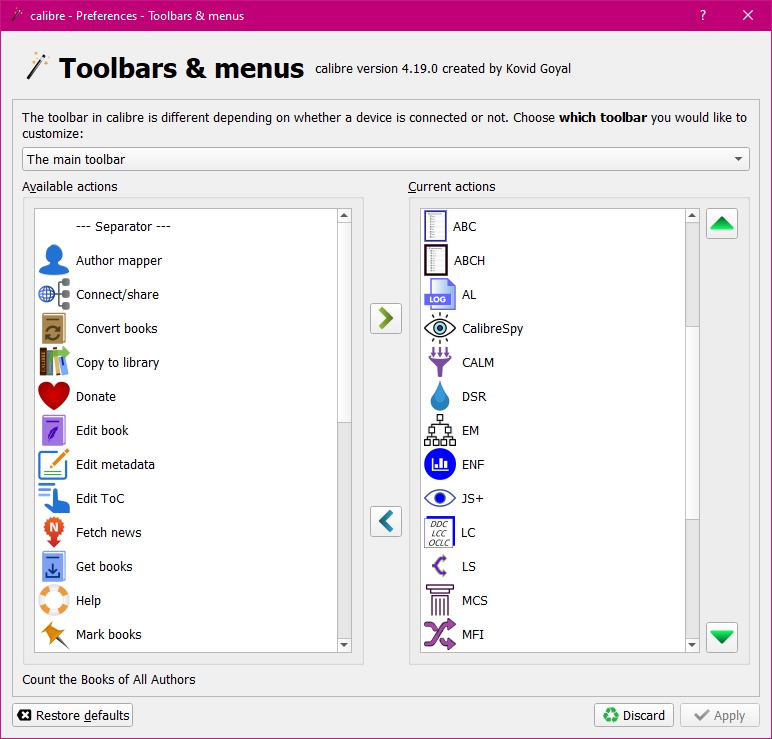The height and width of the screenshot is (739, 772).
Task: Click the Restore defaults button
Action: click(73, 715)
